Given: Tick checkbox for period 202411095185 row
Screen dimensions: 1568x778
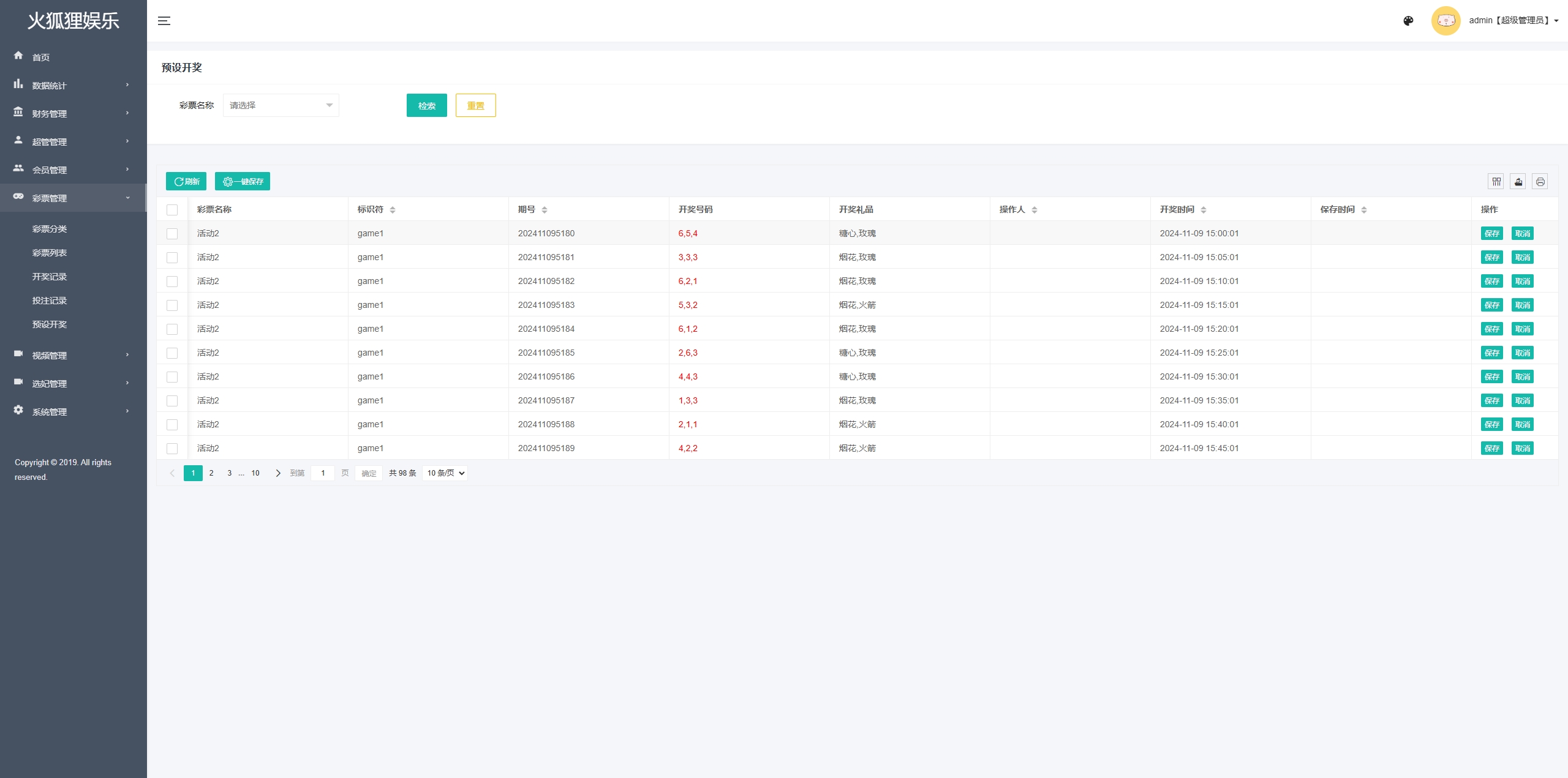Looking at the screenshot, I should point(172,353).
